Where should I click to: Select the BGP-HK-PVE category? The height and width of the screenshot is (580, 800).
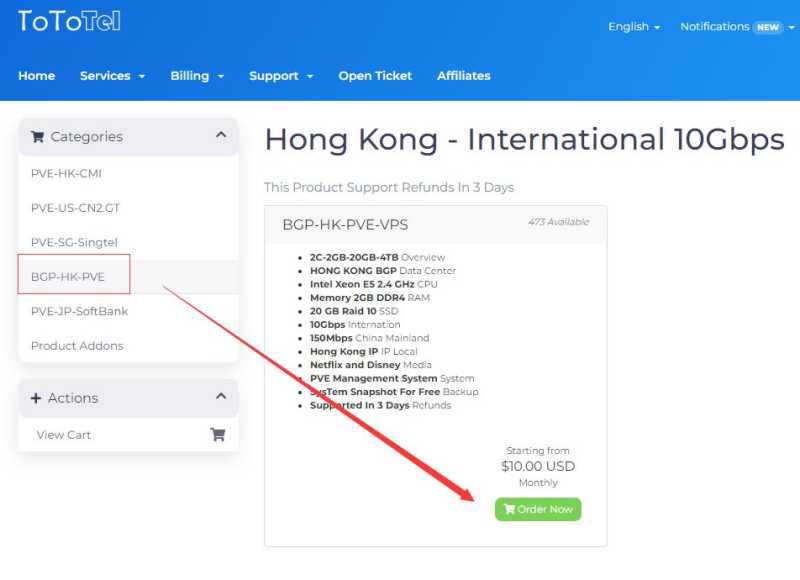(128, 277)
